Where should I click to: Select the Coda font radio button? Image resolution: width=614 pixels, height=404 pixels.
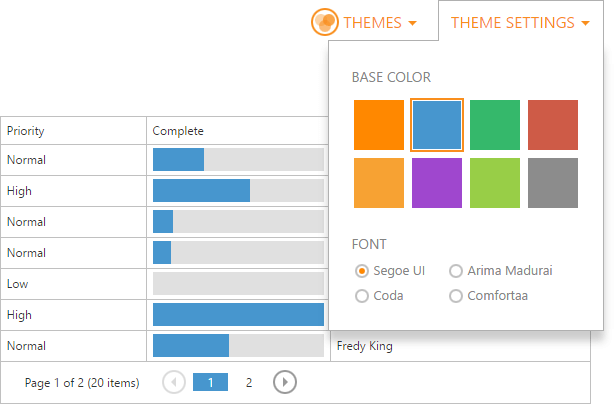pyautogui.click(x=362, y=295)
